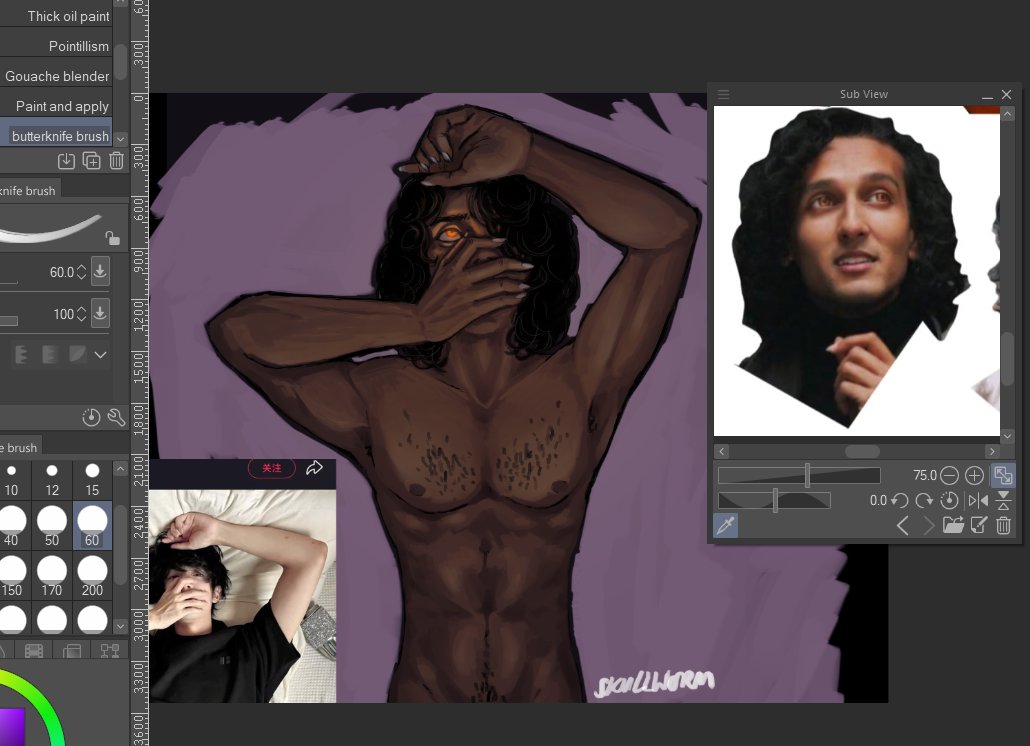
Task: Click the Sub View rotation slider
Action: click(x=774, y=500)
